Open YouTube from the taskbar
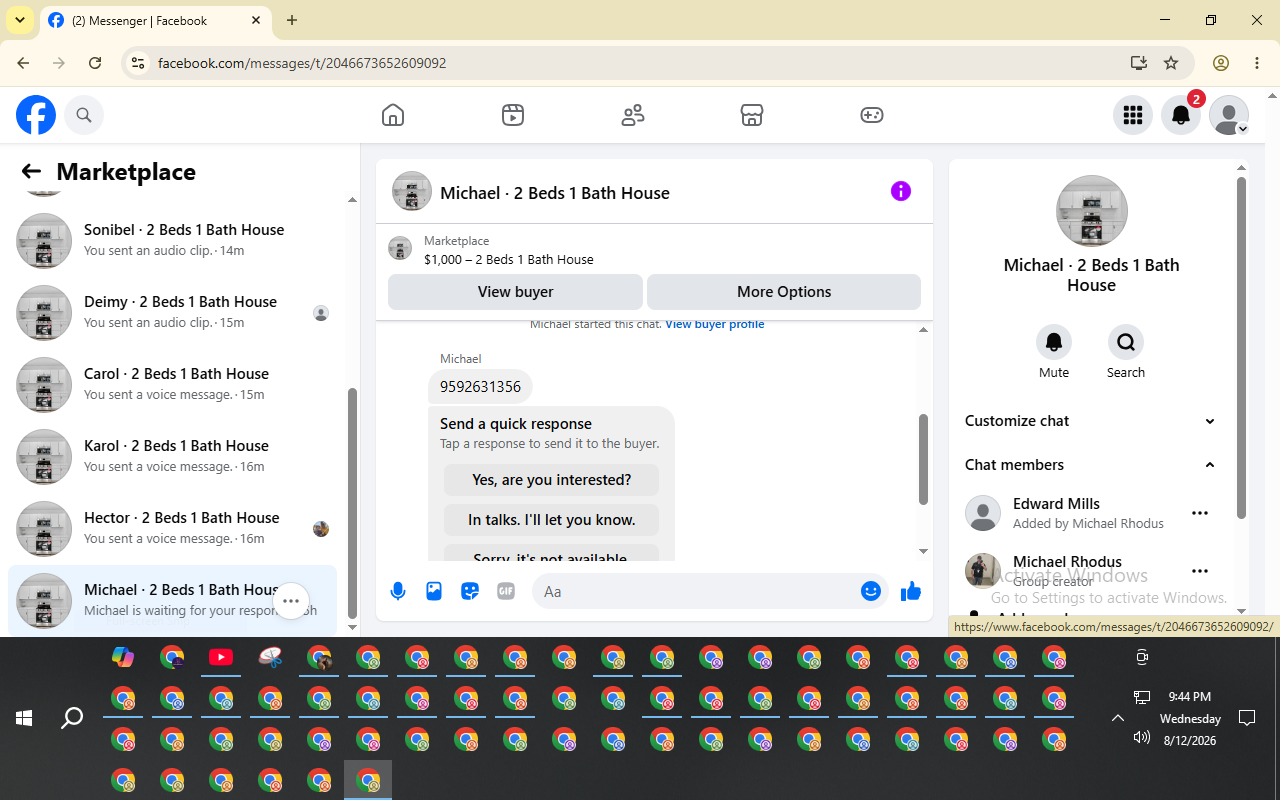 coord(221,657)
